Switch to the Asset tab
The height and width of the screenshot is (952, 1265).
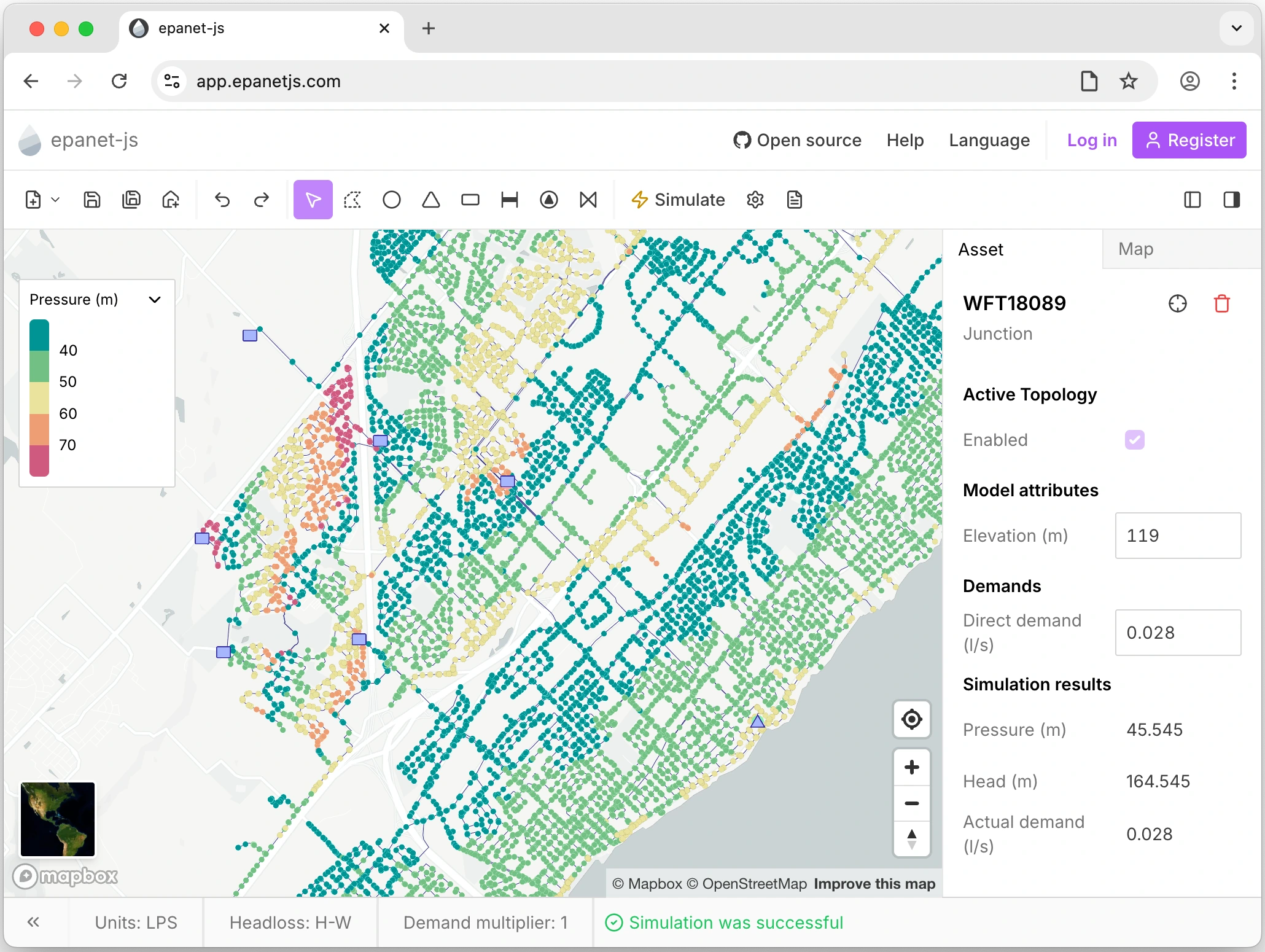(x=979, y=249)
